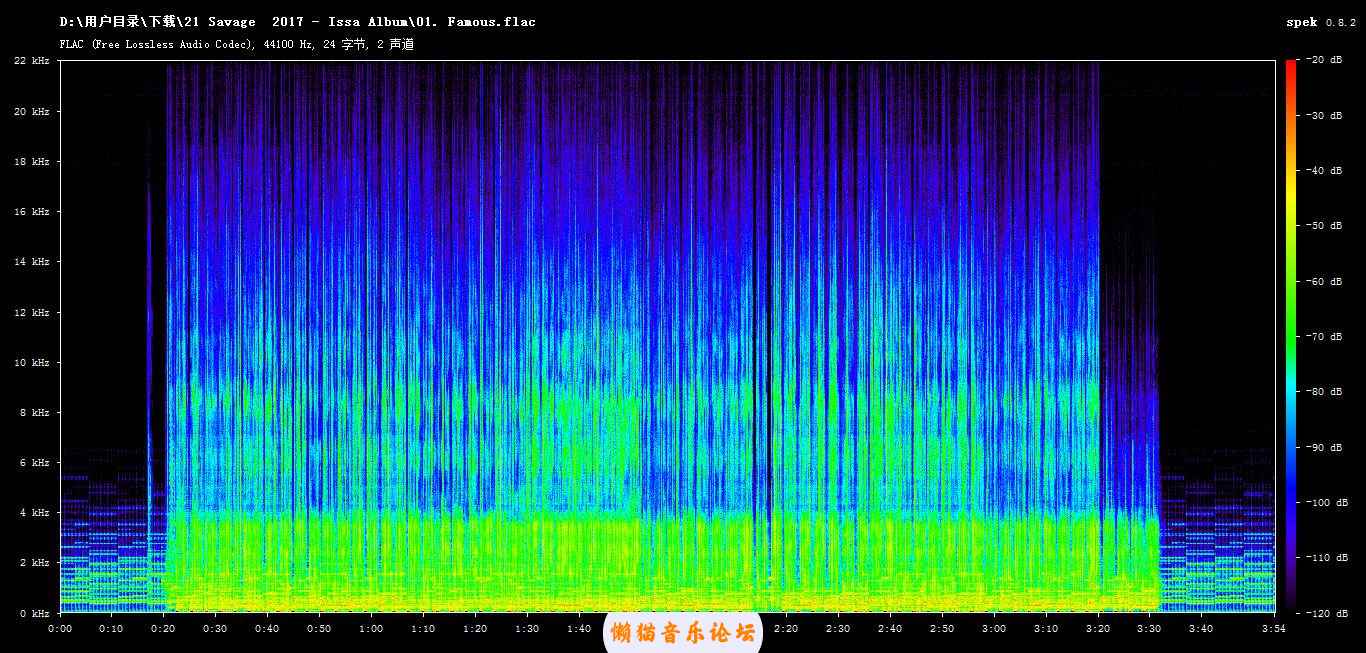Screen dimensions: 1366x653
Task: Click the 1:40 time axis label
Action: [x=579, y=628]
